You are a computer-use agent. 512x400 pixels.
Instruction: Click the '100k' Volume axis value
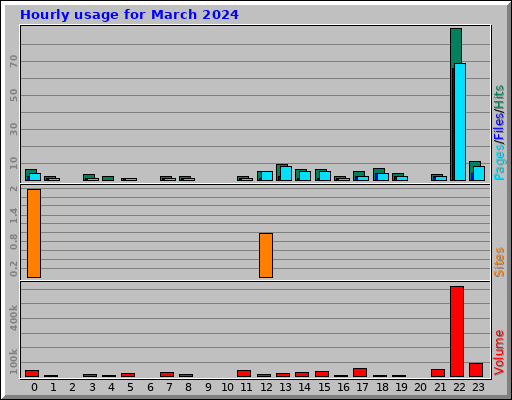pos(13,362)
